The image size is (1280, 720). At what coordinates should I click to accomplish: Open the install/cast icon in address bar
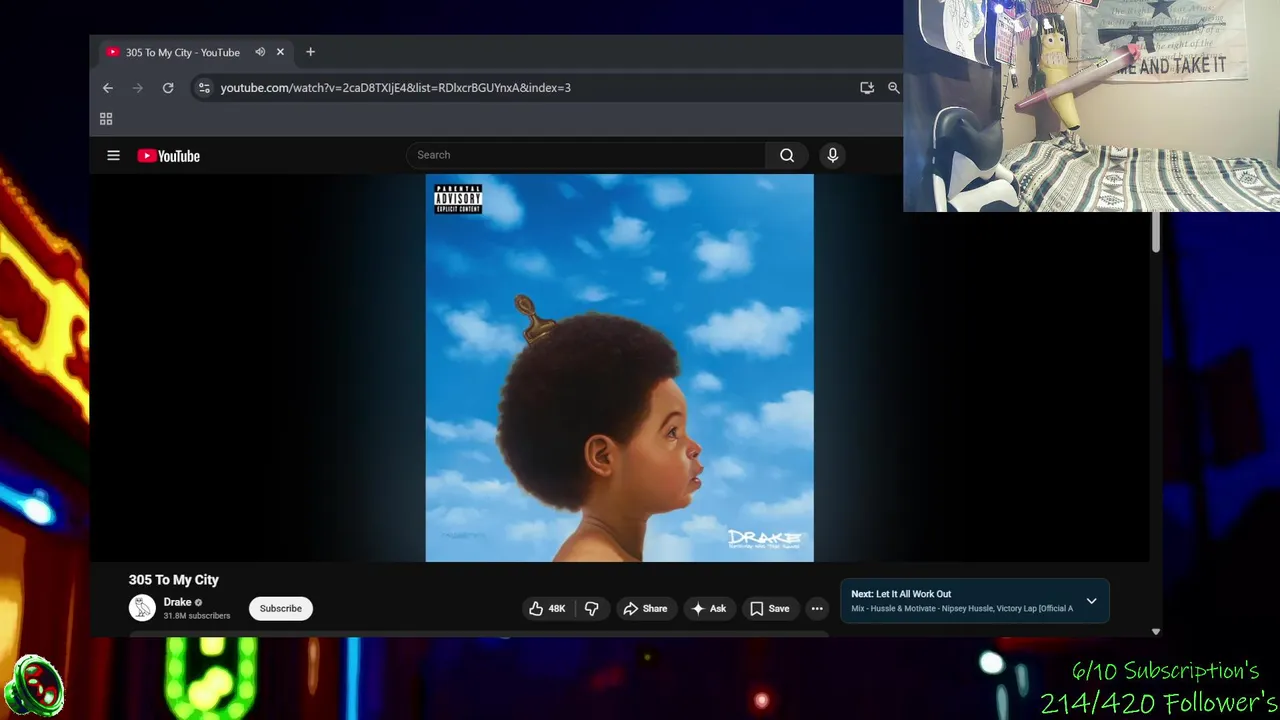pyautogui.click(x=867, y=88)
